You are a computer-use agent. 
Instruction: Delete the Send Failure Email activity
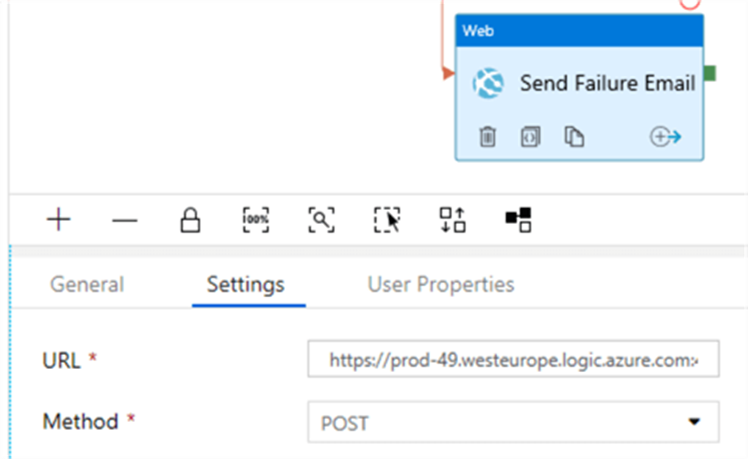click(487, 137)
